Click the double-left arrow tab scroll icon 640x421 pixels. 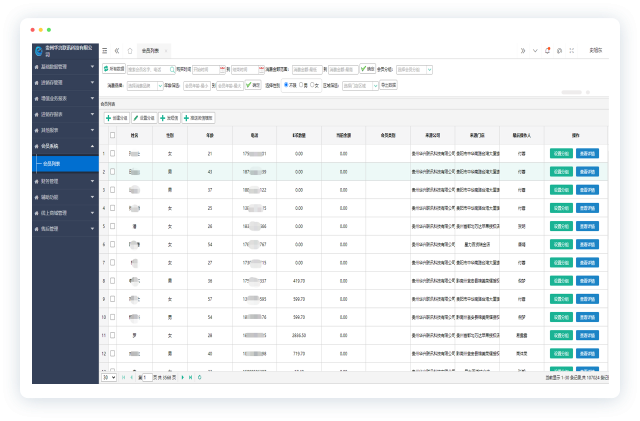tap(117, 51)
